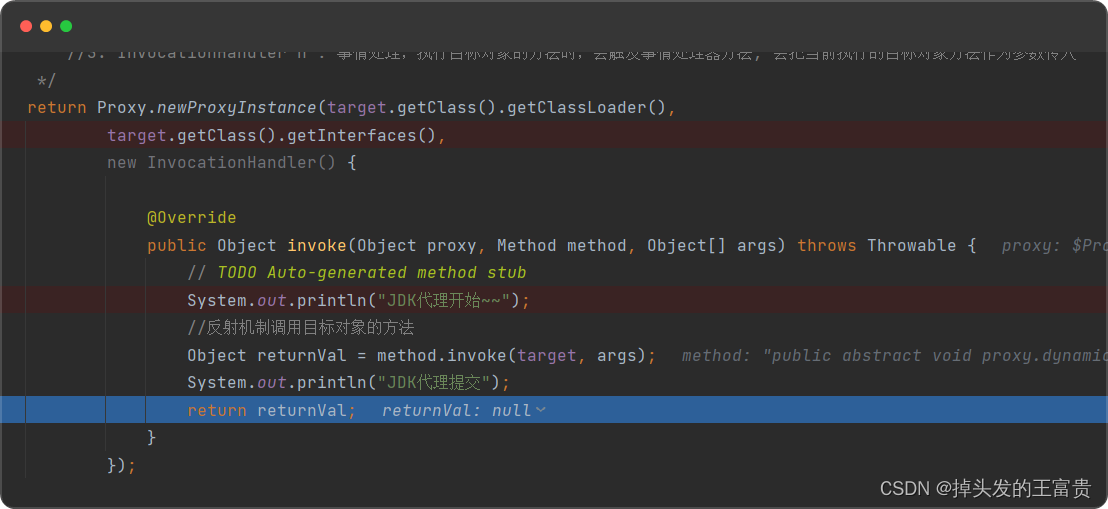Click the "JDK代理开始~~" string literal
The height and width of the screenshot is (509, 1108).
[444, 300]
